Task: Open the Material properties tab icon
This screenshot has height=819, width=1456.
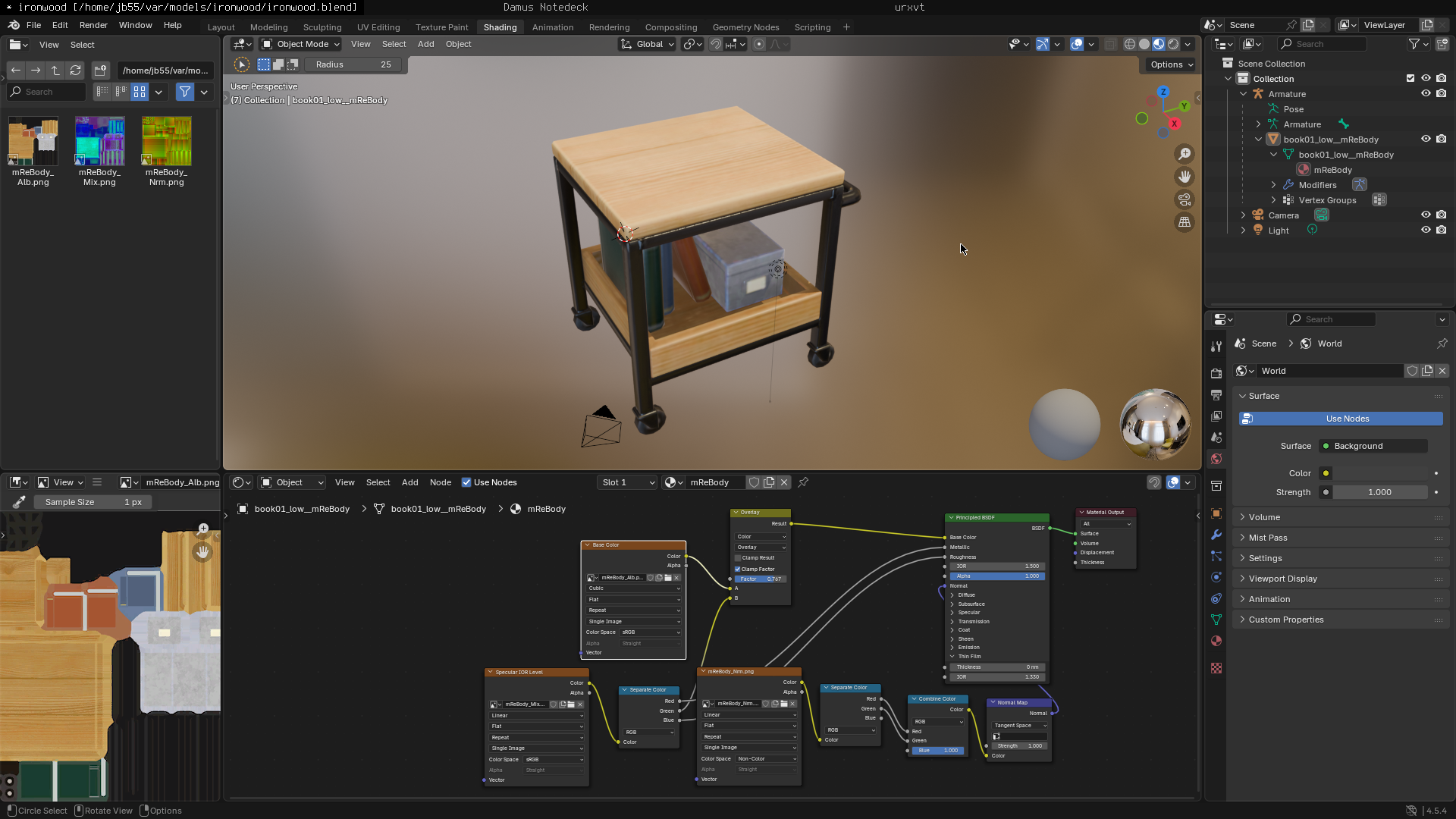Action: coord(1216,641)
